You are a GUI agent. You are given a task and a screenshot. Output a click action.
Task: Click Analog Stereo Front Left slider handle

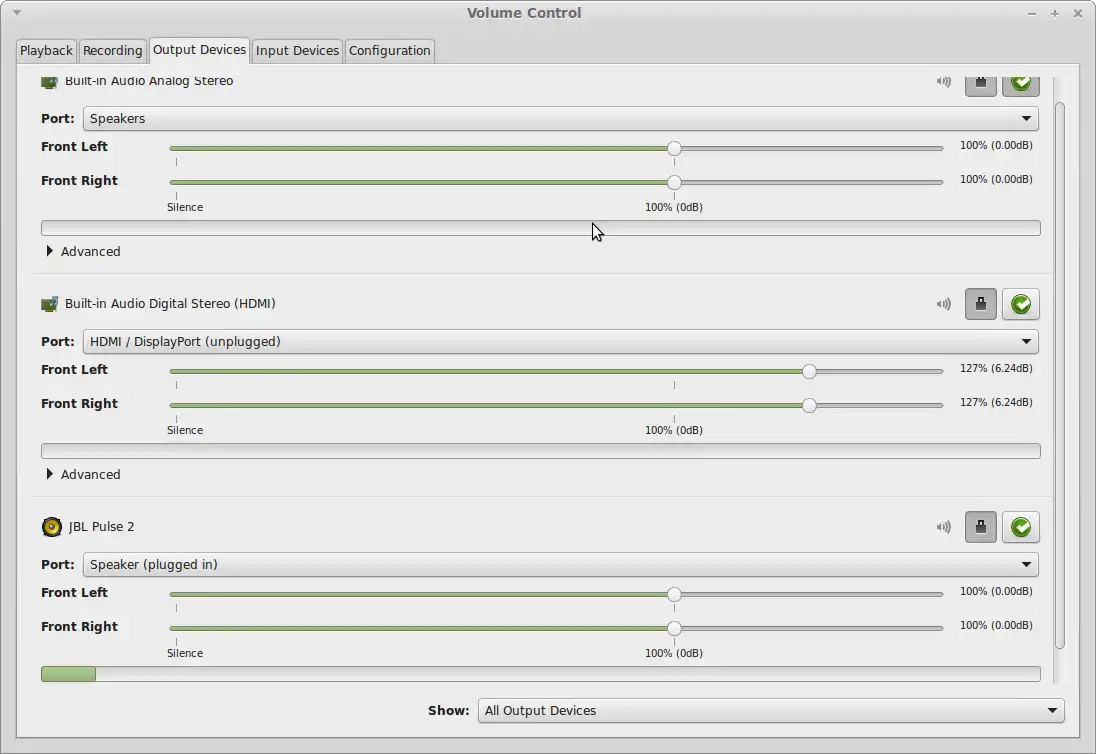pos(674,148)
